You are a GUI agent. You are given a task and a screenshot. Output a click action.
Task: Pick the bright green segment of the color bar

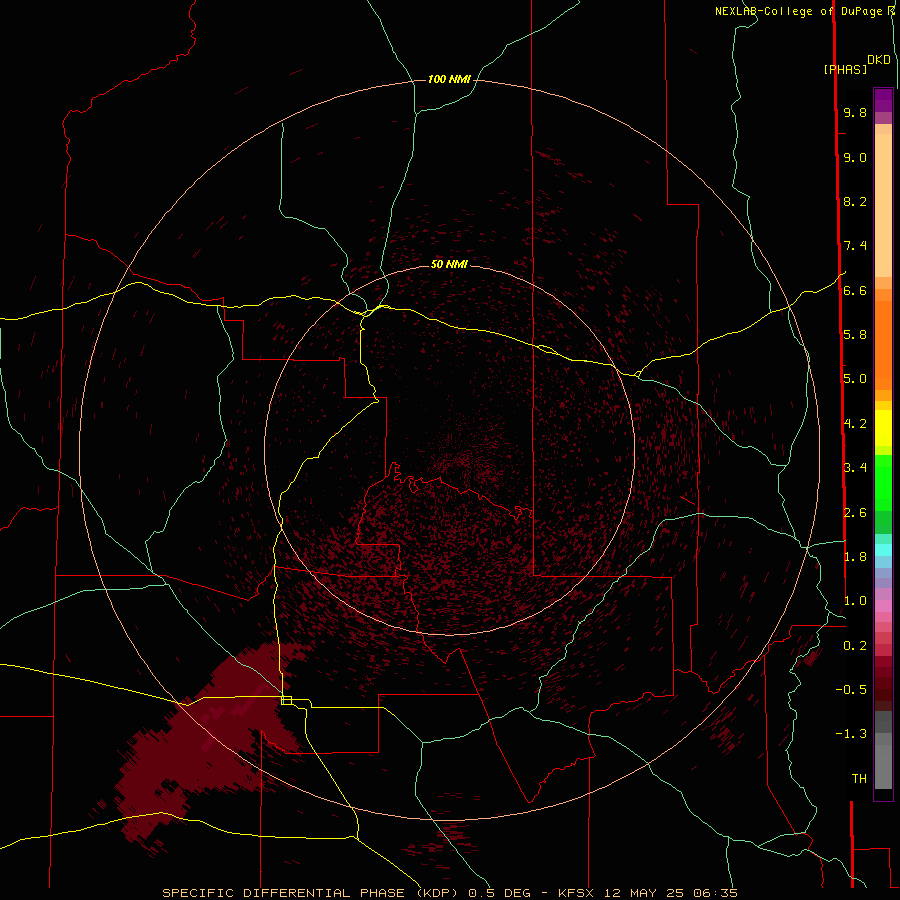tap(883, 482)
